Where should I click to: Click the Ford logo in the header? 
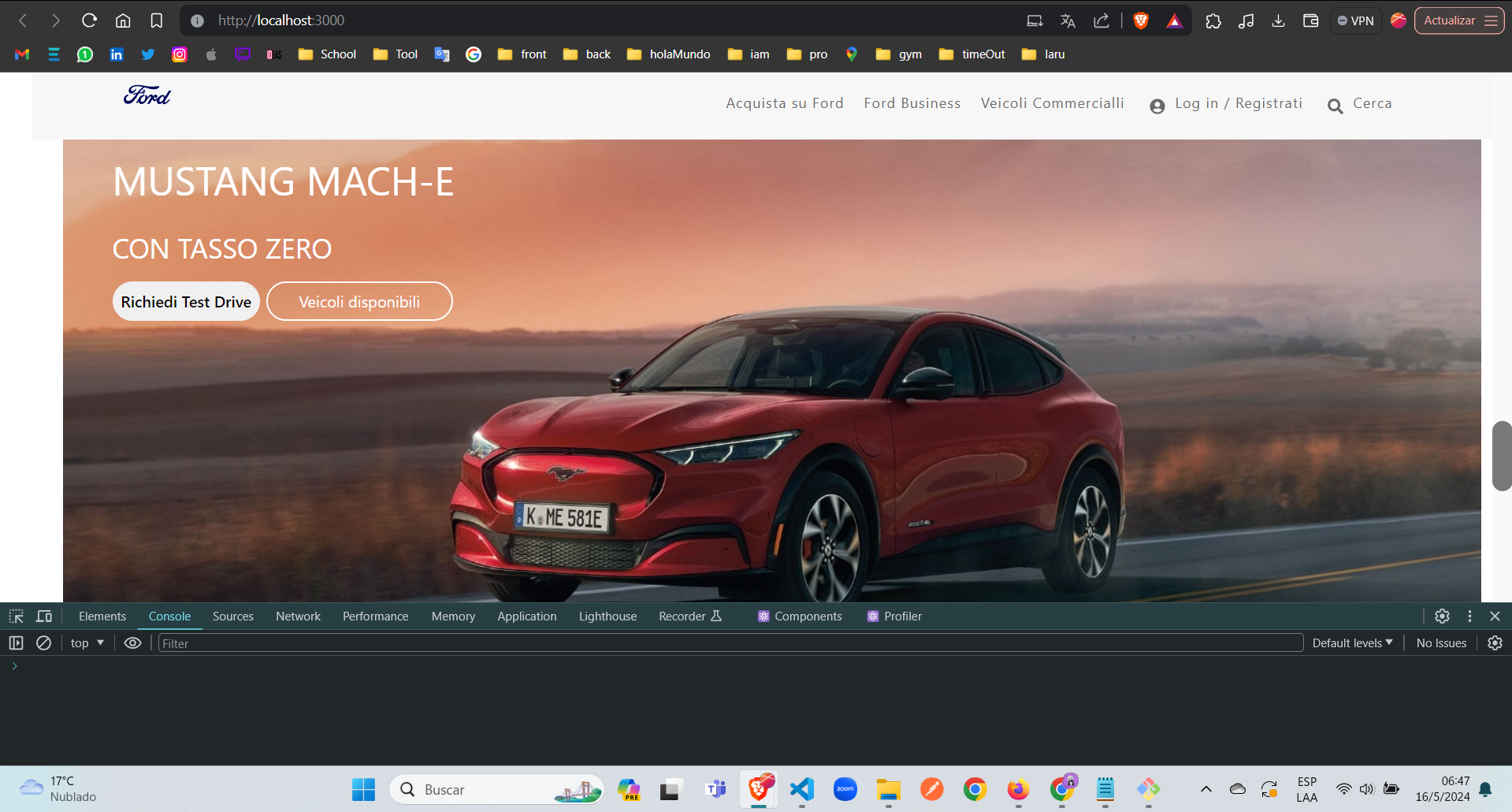(x=147, y=95)
